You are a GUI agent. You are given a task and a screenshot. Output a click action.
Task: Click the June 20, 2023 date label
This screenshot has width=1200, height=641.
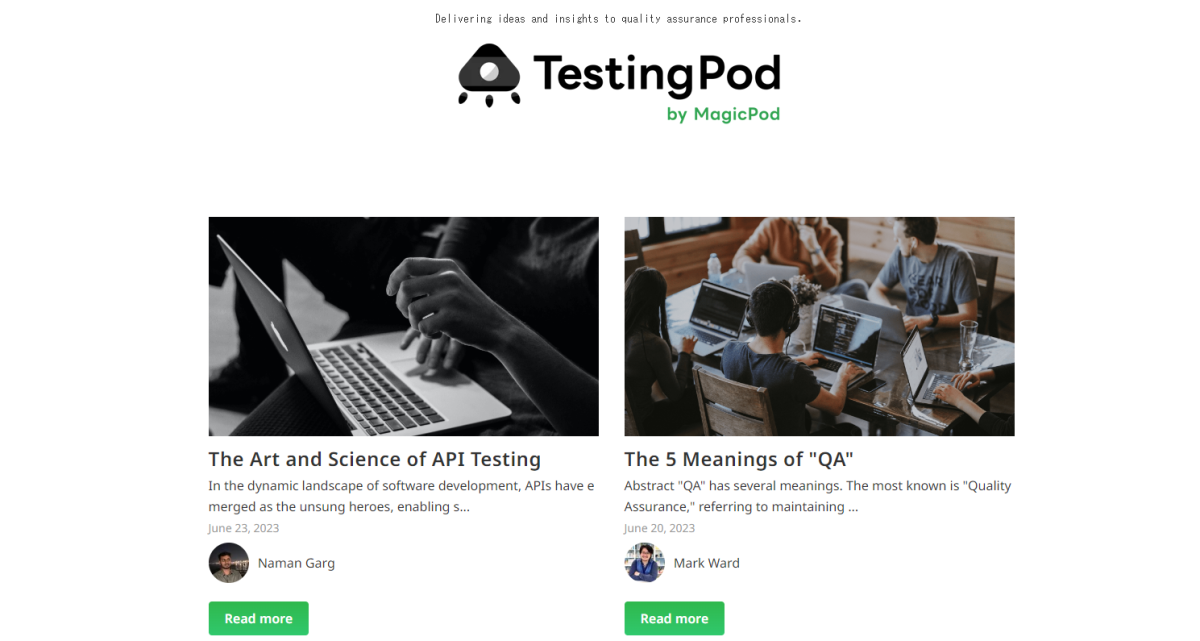click(660, 528)
